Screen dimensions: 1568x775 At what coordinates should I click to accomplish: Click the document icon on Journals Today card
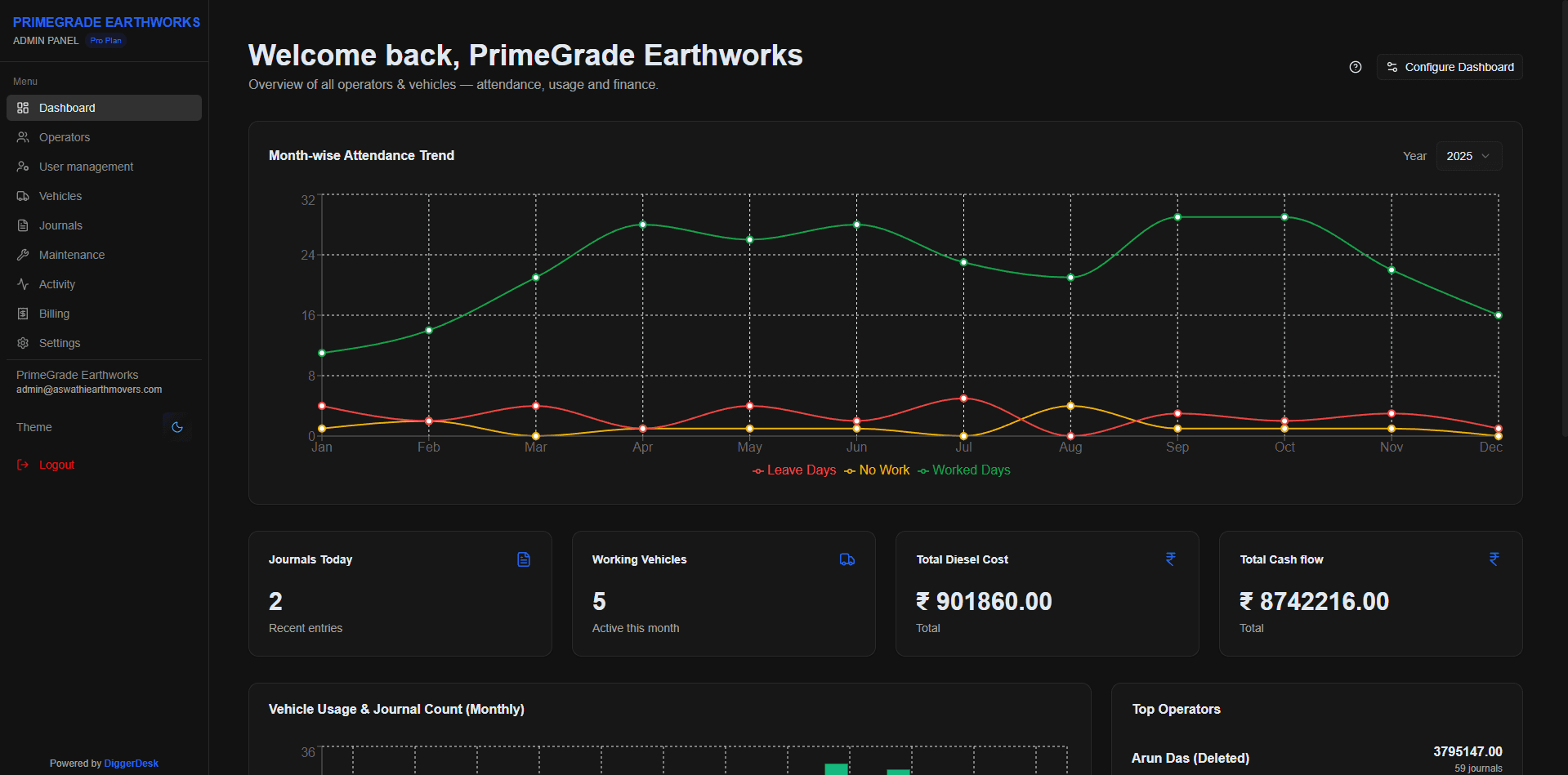524,559
